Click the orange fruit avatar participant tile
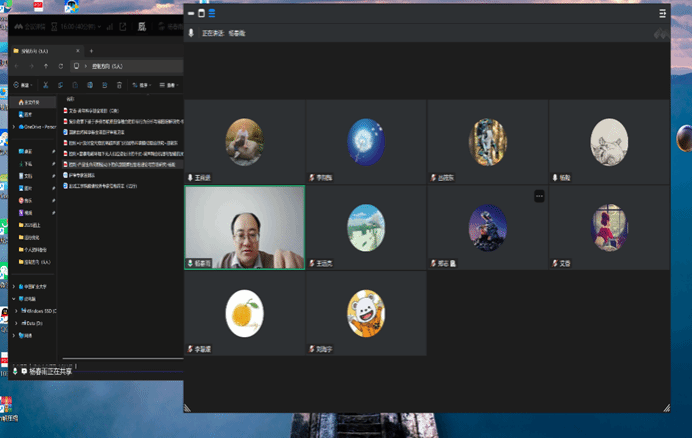 [x=245, y=312]
